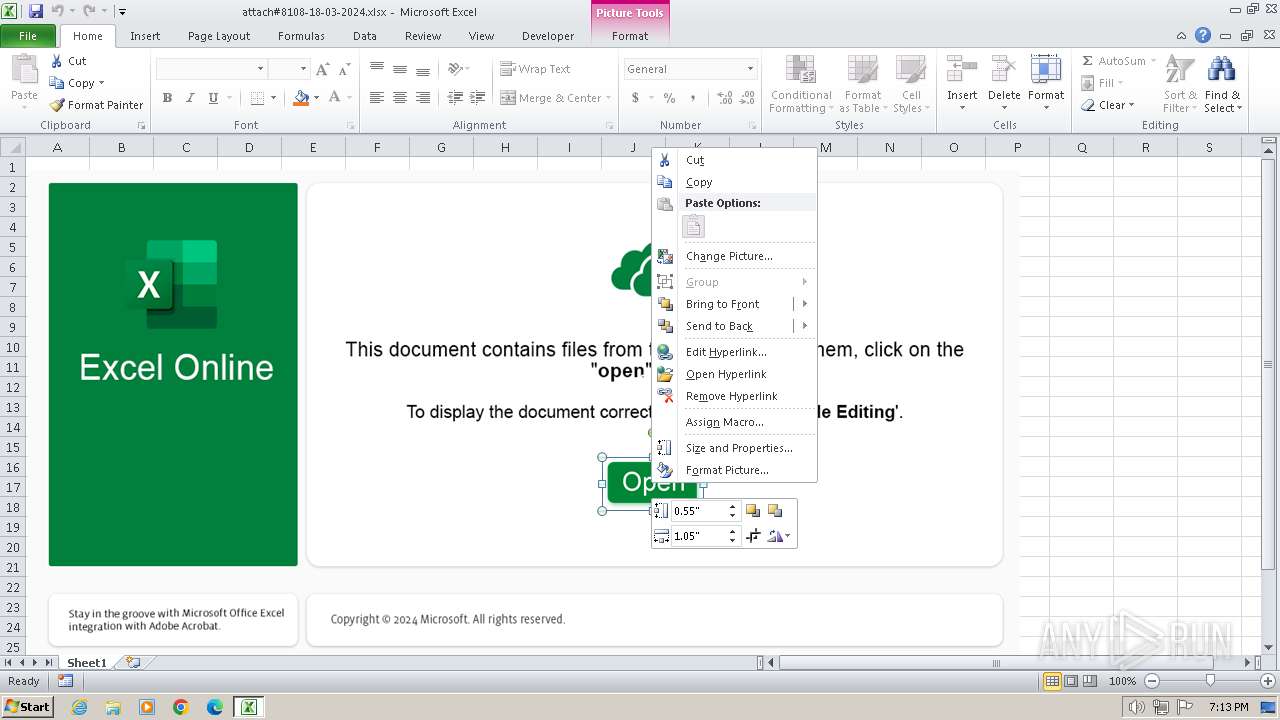Open the File tab
The image size is (1280, 720).
click(x=28, y=36)
